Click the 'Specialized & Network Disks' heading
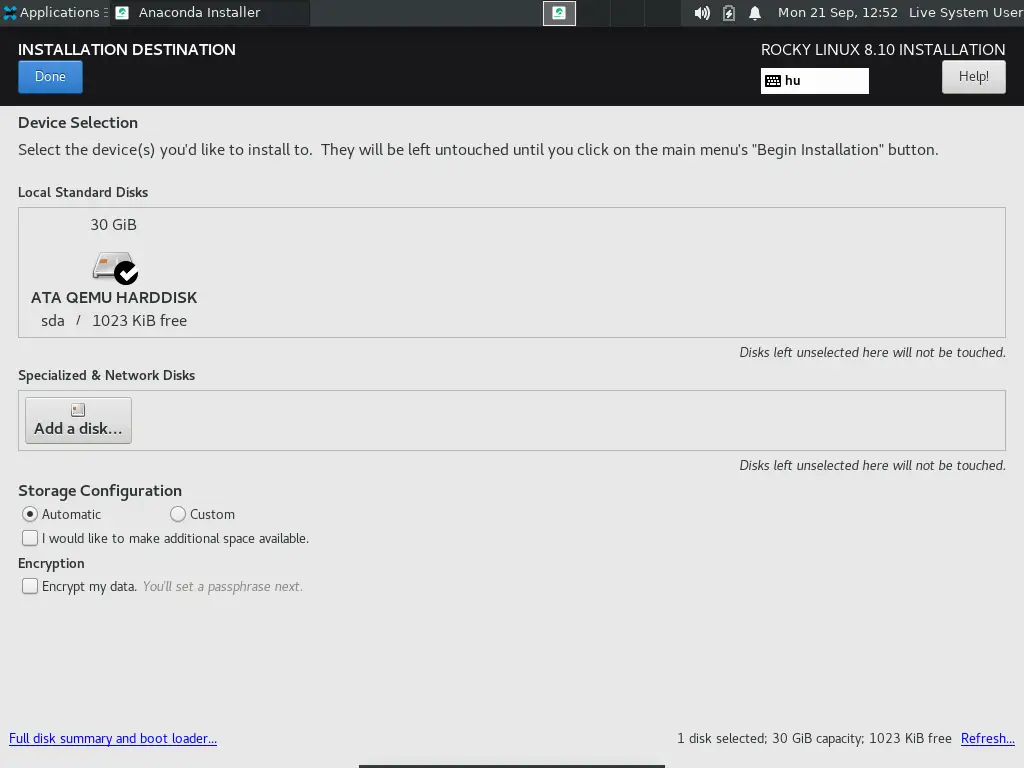The image size is (1024, 768). coord(106,376)
